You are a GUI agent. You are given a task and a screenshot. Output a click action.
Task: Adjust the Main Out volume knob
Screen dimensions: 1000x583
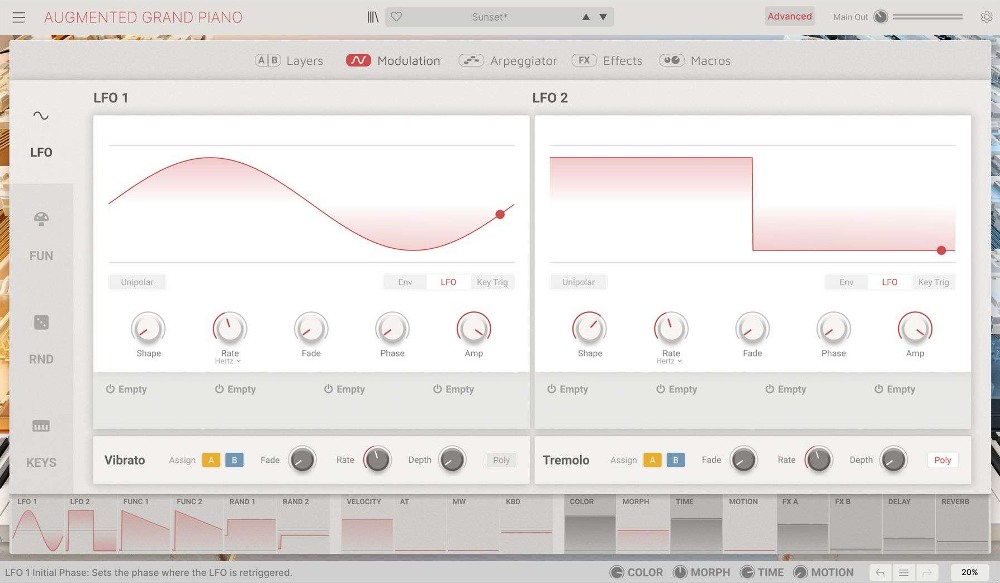point(881,17)
